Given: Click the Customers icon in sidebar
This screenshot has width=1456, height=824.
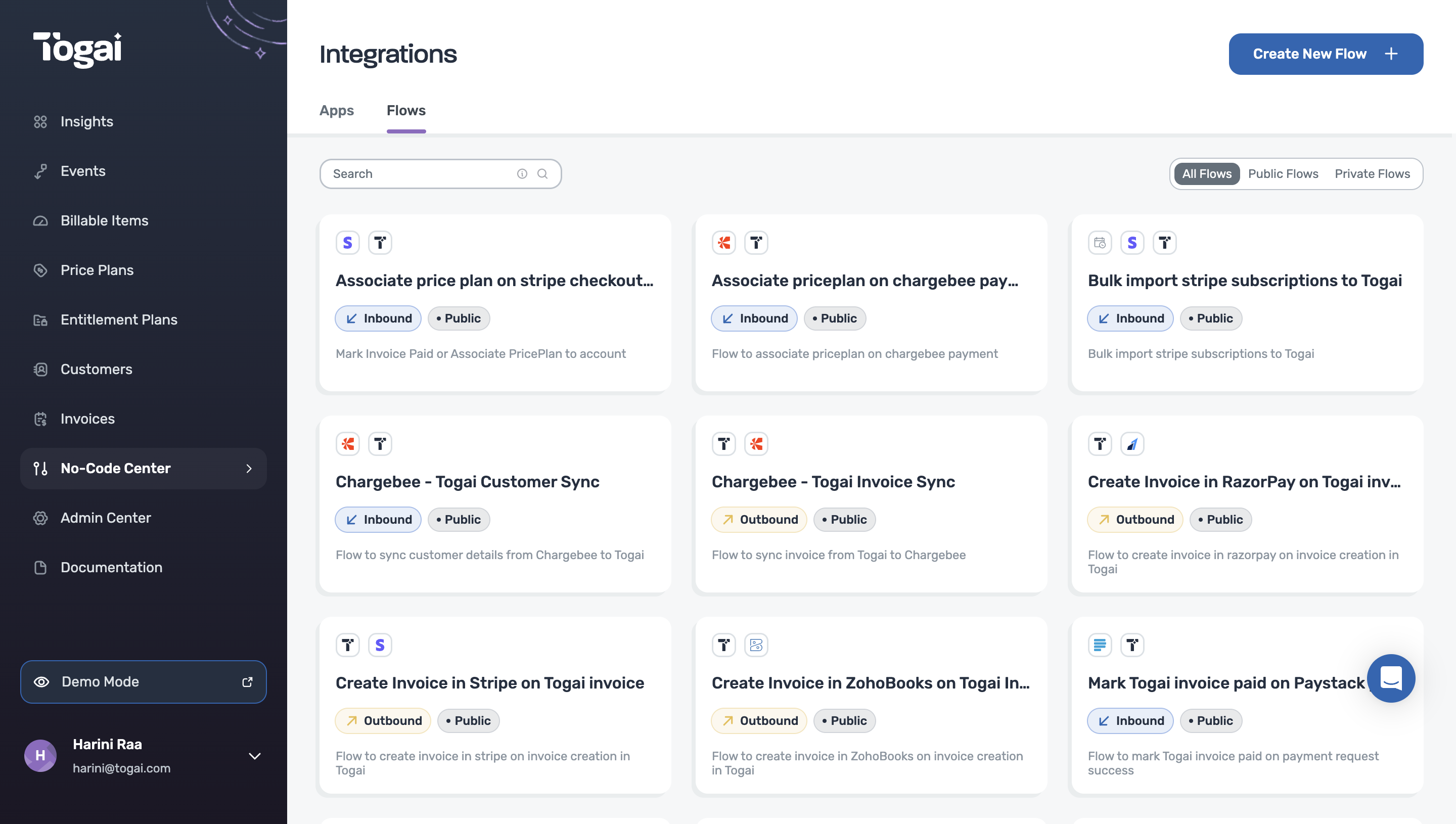Looking at the screenshot, I should click(x=40, y=369).
